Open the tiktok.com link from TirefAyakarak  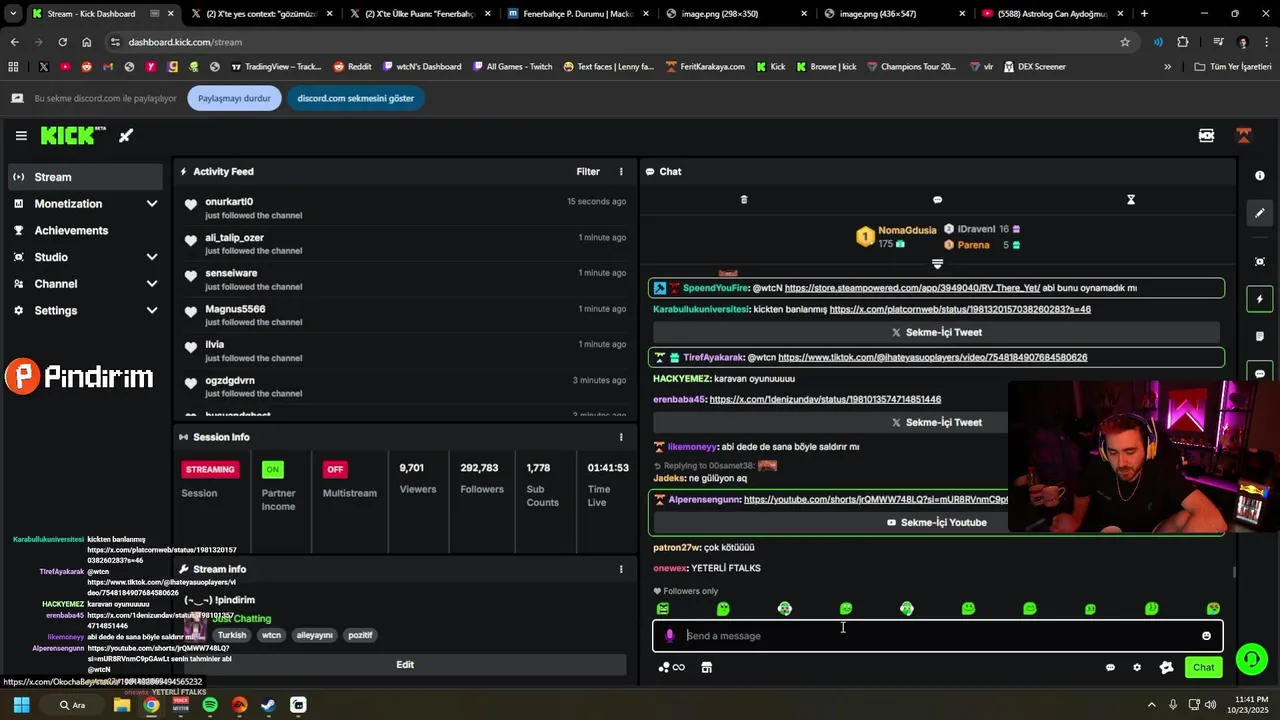pyautogui.click(x=932, y=358)
